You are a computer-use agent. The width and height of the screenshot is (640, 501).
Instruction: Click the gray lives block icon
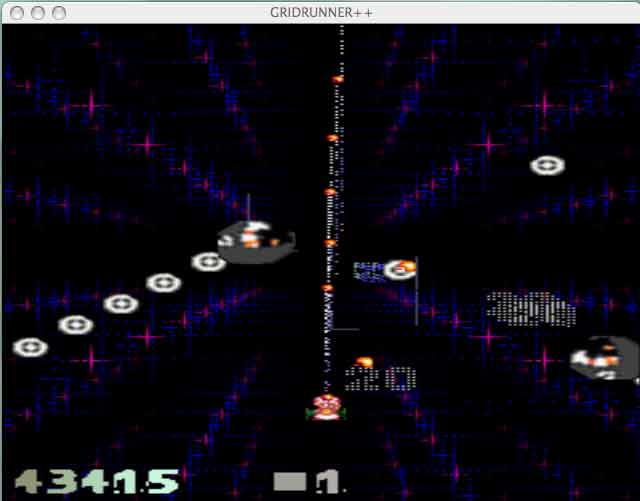point(290,482)
